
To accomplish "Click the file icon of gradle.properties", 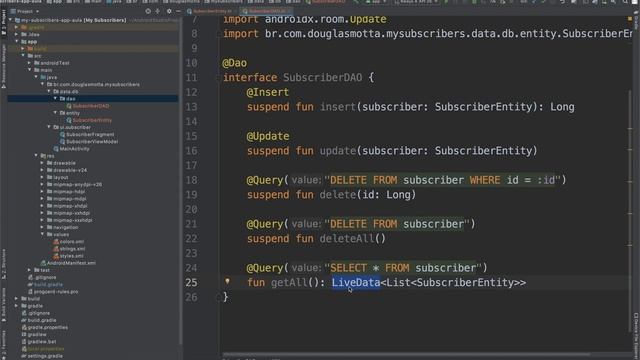I will (x=24, y=327).
